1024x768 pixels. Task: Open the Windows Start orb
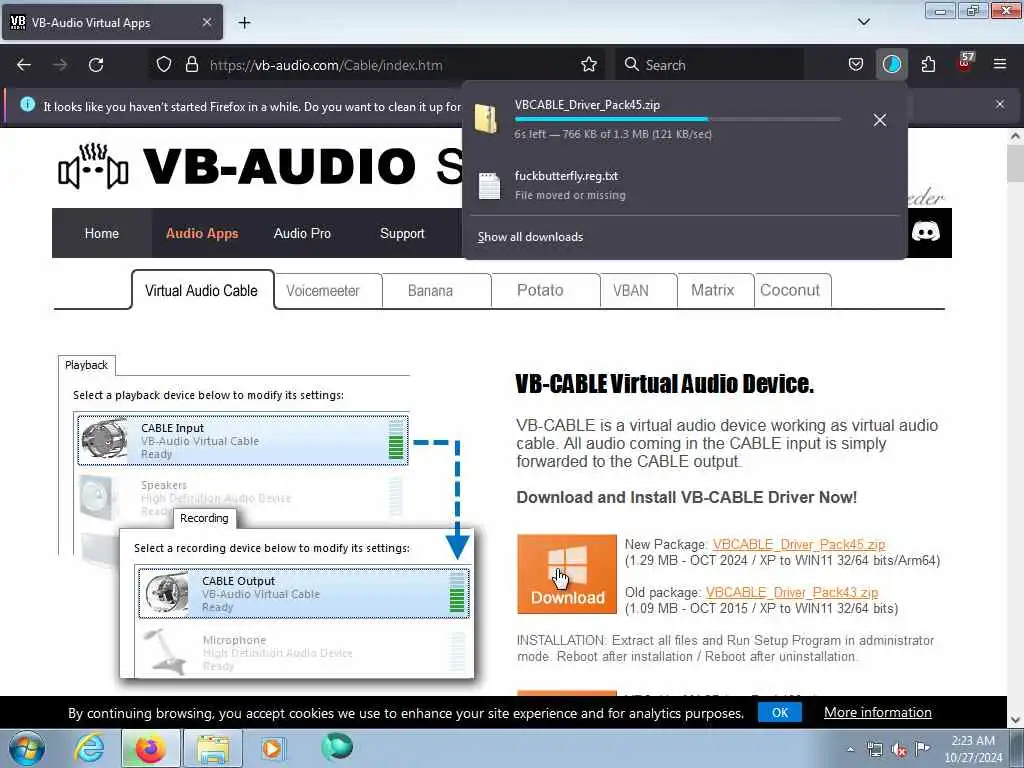click(x=27, y=749)
